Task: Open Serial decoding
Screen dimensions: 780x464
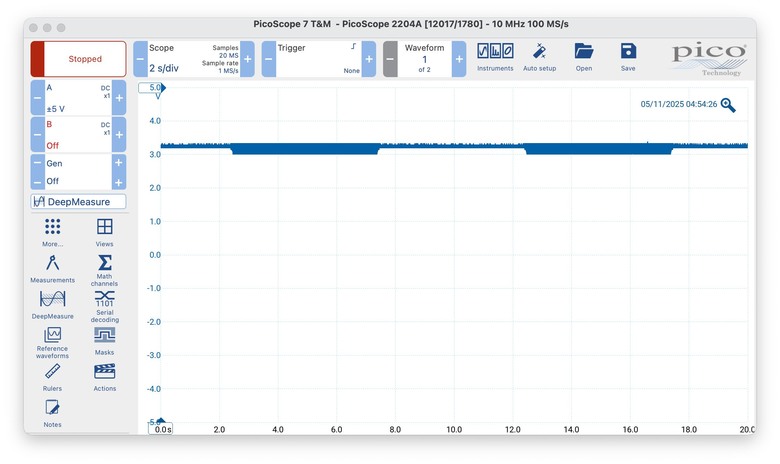Action: click(104, 306)
